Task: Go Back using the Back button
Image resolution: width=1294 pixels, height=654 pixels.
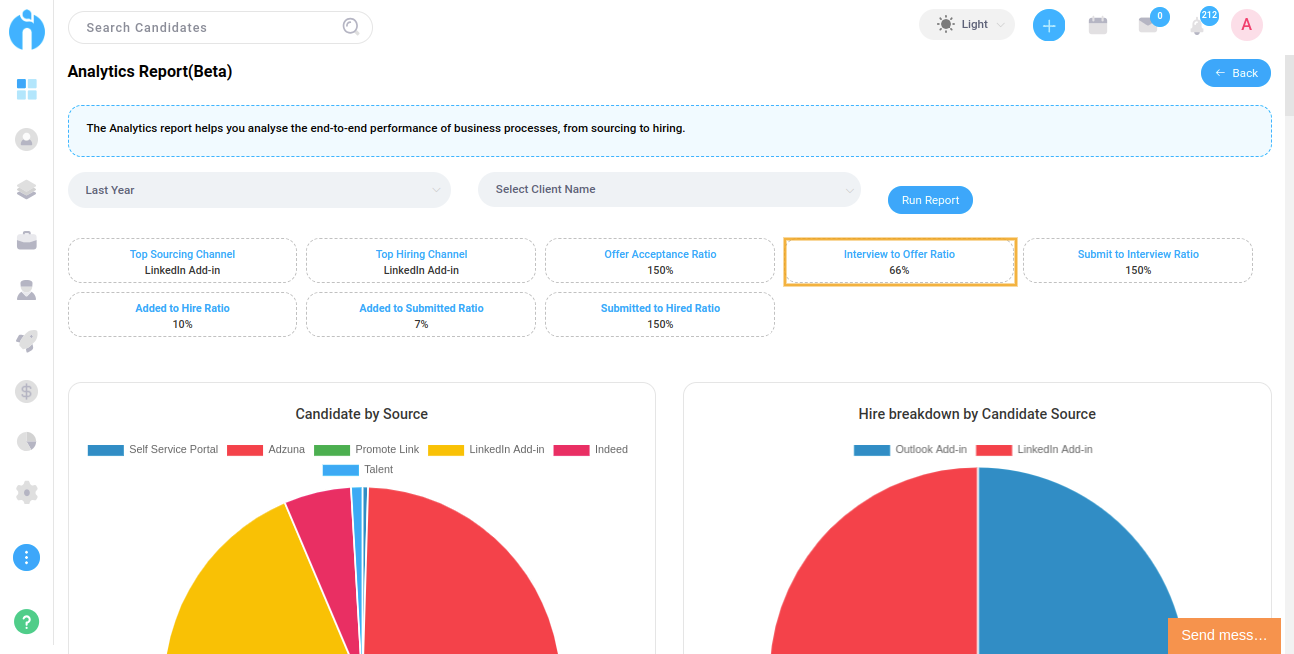Action: coord(1235,73)
